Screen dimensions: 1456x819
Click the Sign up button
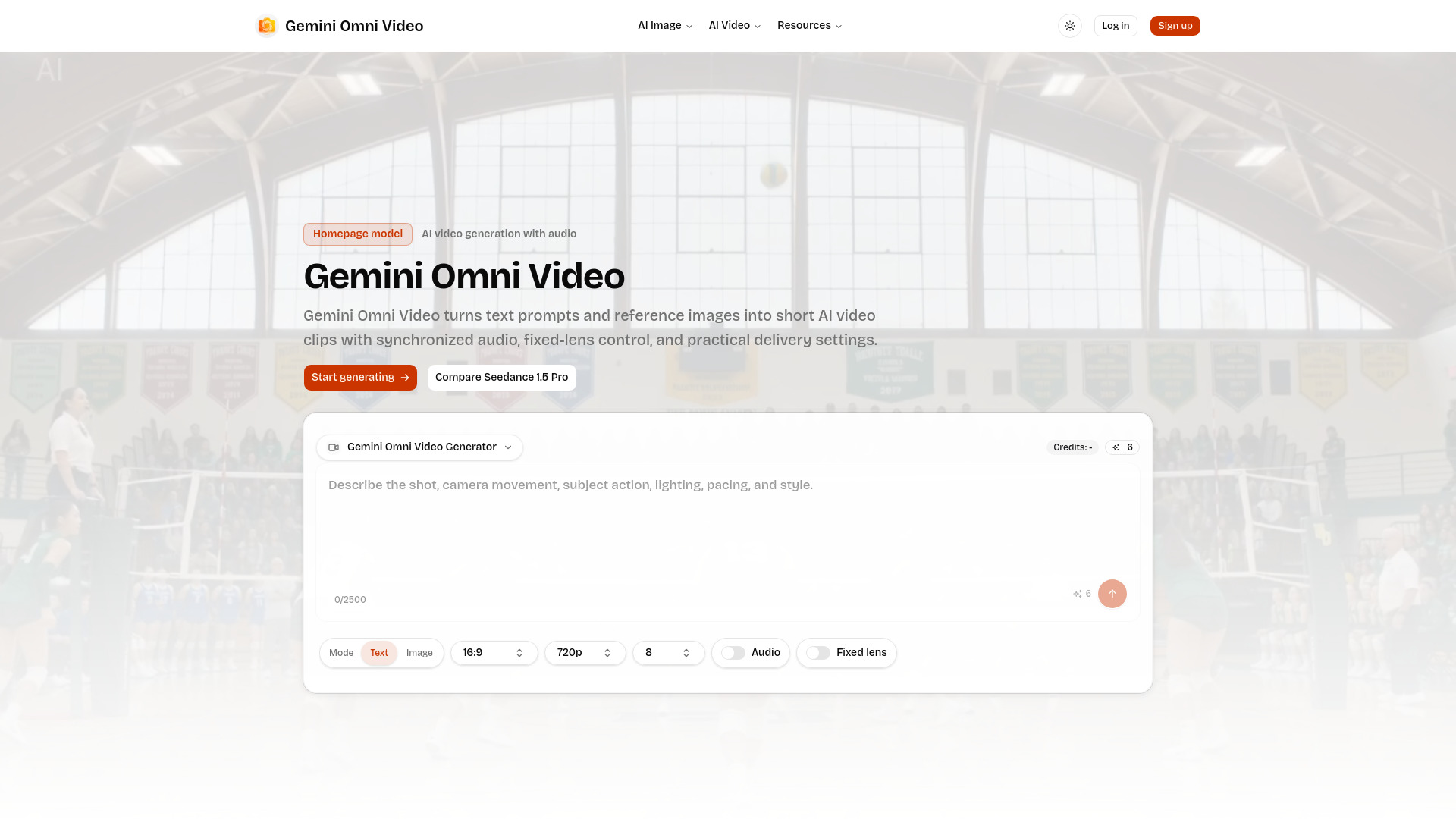tap(1175, 26)
